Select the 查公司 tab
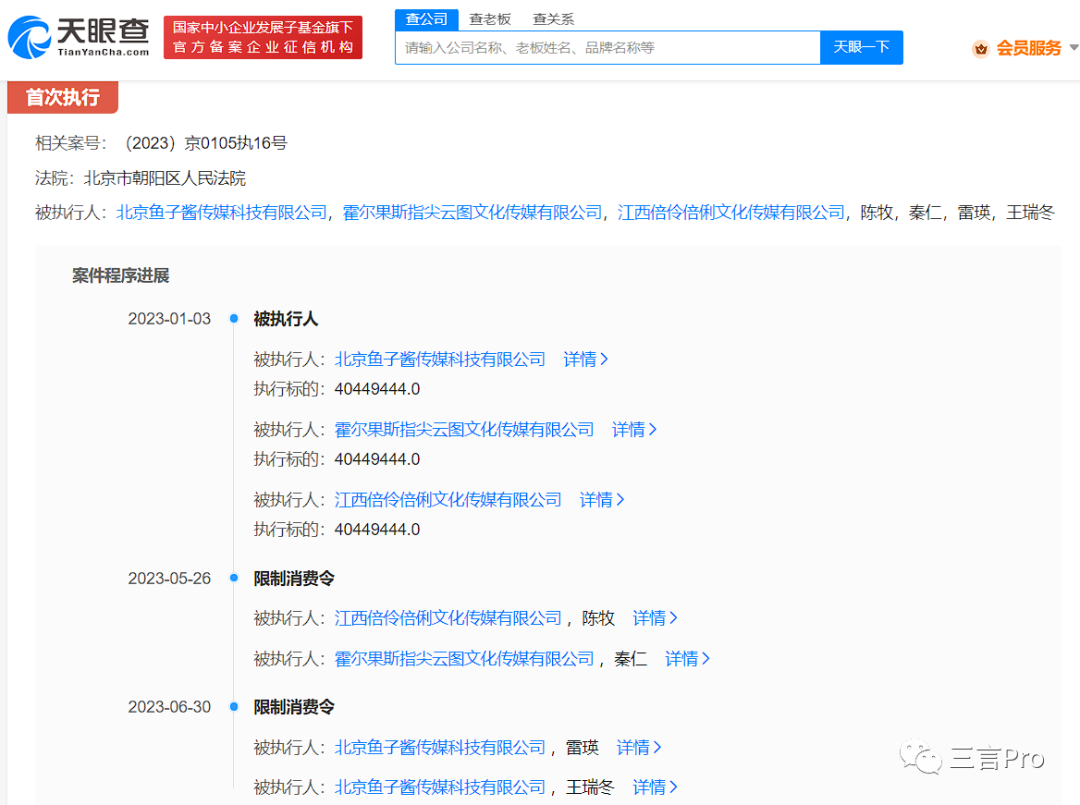Screen dimensions: 1080x805 [x=426, y=19]
